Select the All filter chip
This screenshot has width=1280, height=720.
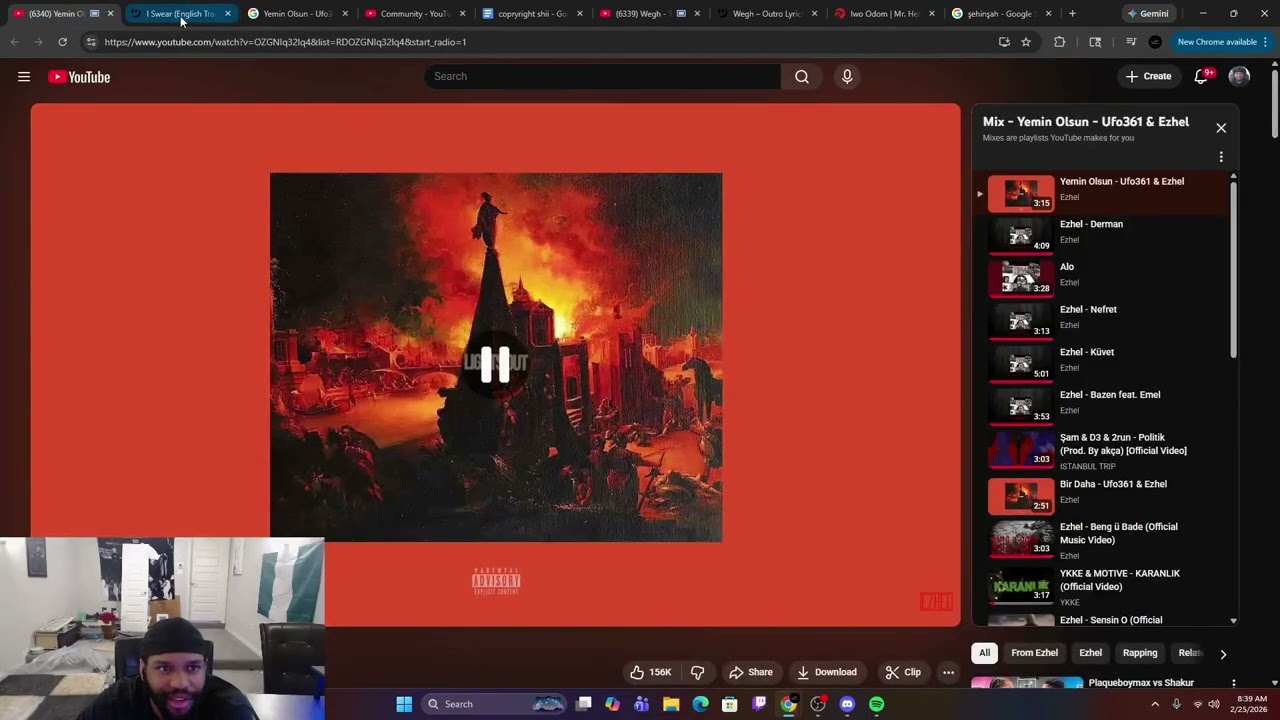pyautogui.click(x=984, y=653)
